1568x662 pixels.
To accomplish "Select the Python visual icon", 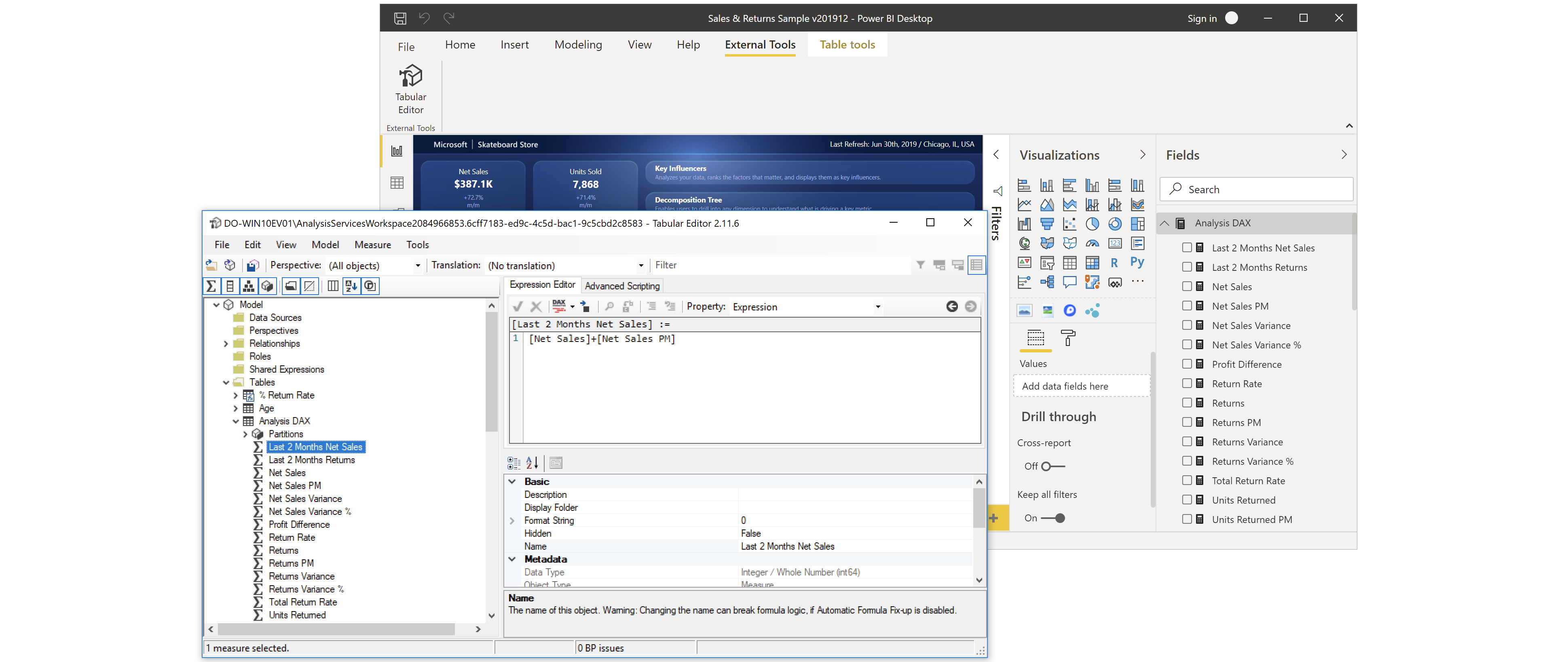I will (1137, 262).
